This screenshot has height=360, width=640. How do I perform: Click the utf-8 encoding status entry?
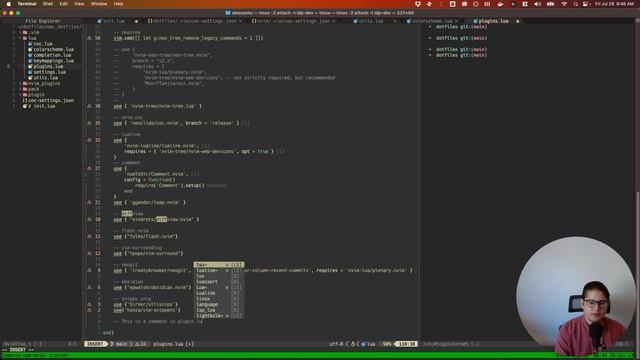(x=337, y=344)
